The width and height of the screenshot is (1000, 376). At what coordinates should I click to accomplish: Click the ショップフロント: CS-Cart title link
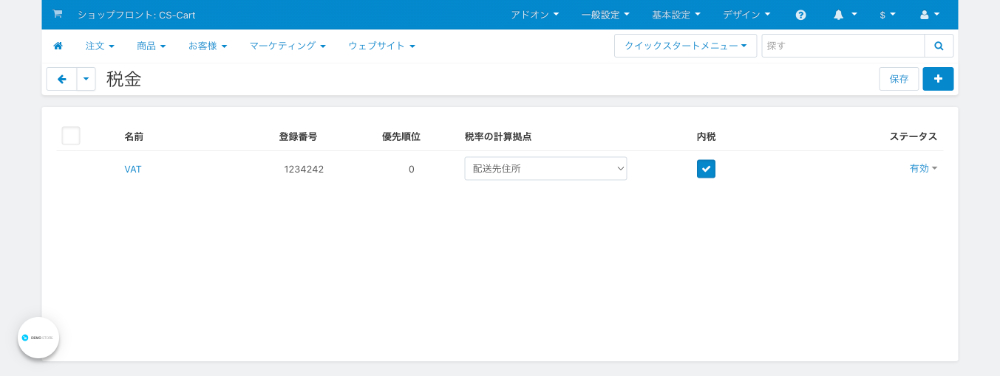click(x=136, y=15)
